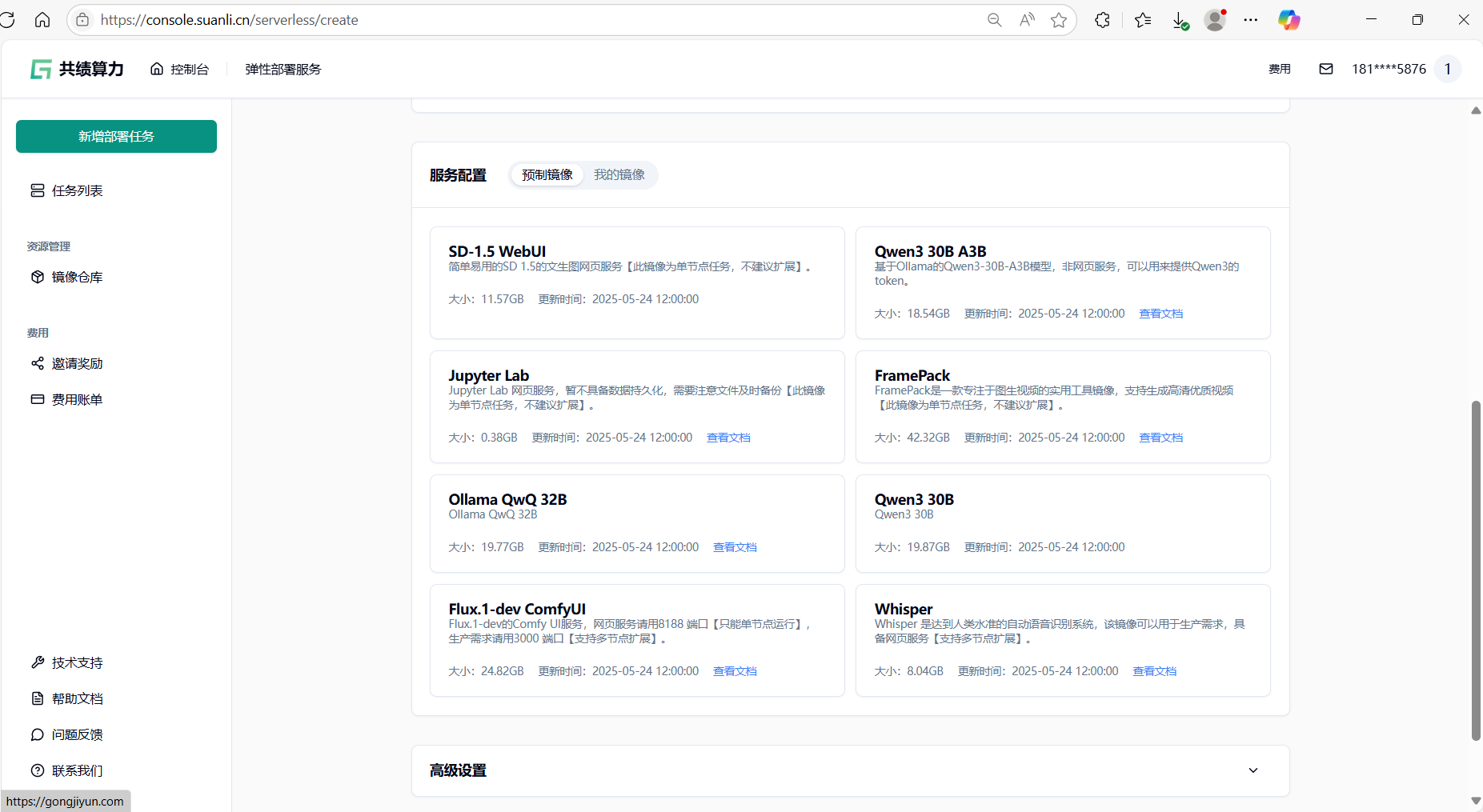Select the 预制镜像 tab
Viewport: 1483px width, 812px height.
(x=547, y=174)
